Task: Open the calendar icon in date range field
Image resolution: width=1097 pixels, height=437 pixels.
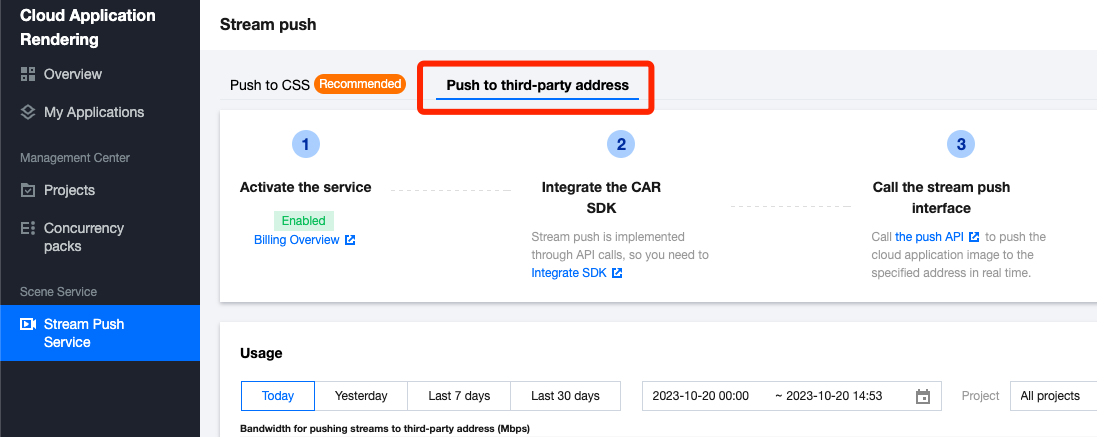Action: (923, 396)
